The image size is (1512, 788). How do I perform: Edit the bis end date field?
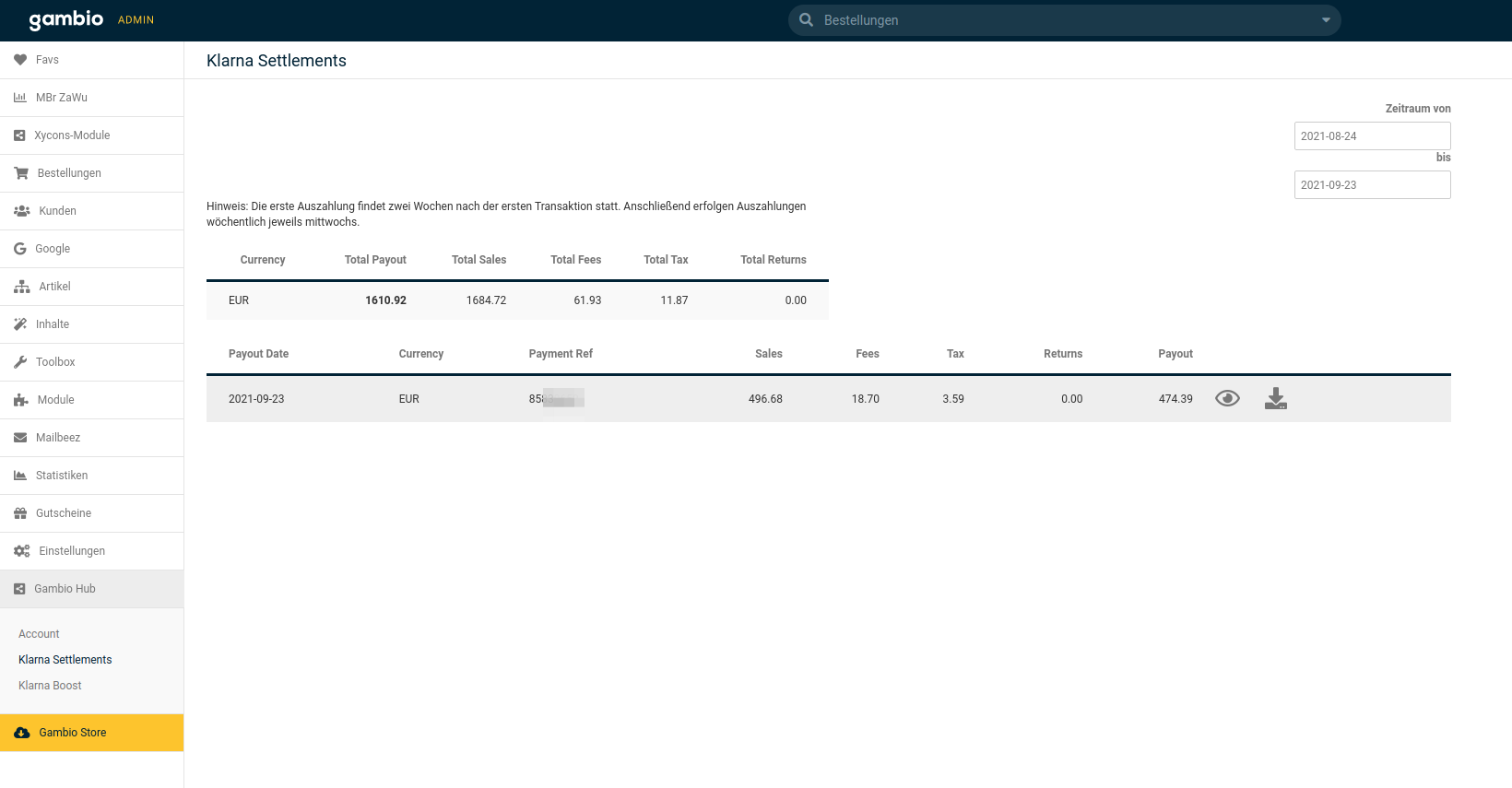pyautogui.click(x=1372, y=185)
